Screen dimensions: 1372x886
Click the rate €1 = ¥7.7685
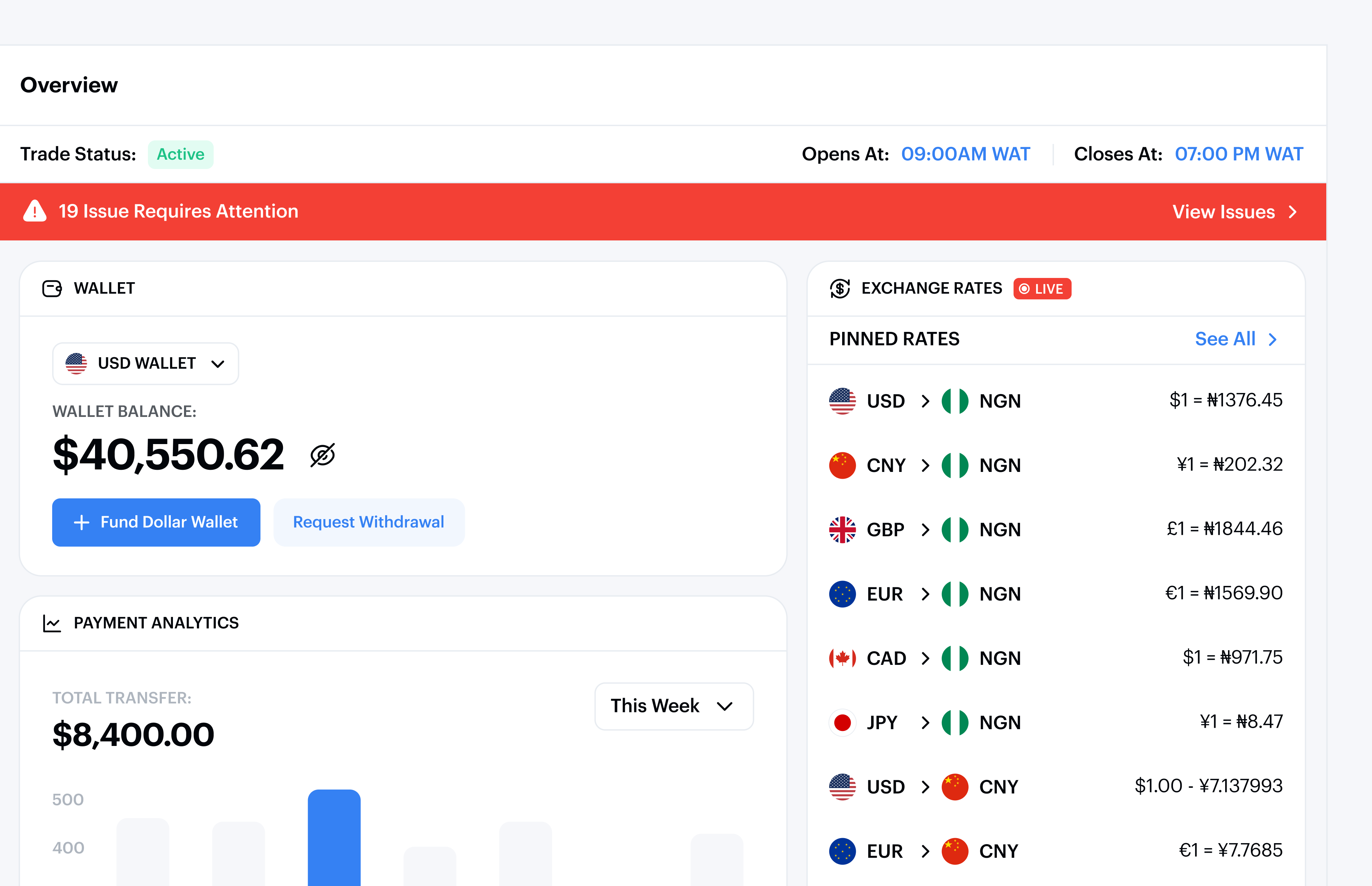pos(1231,850)
